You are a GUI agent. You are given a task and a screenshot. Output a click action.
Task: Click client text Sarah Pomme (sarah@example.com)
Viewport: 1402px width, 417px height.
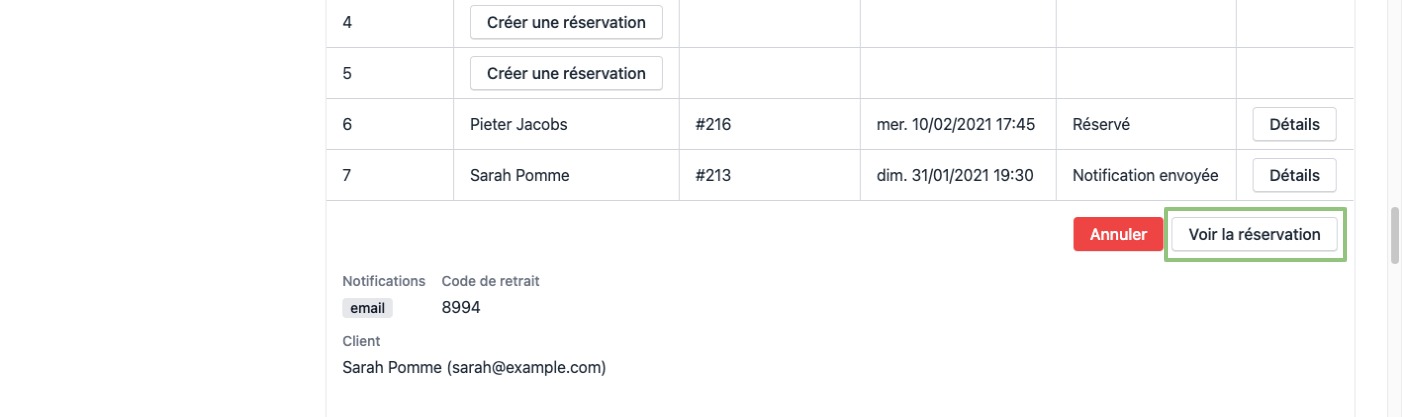click(474, 368)
